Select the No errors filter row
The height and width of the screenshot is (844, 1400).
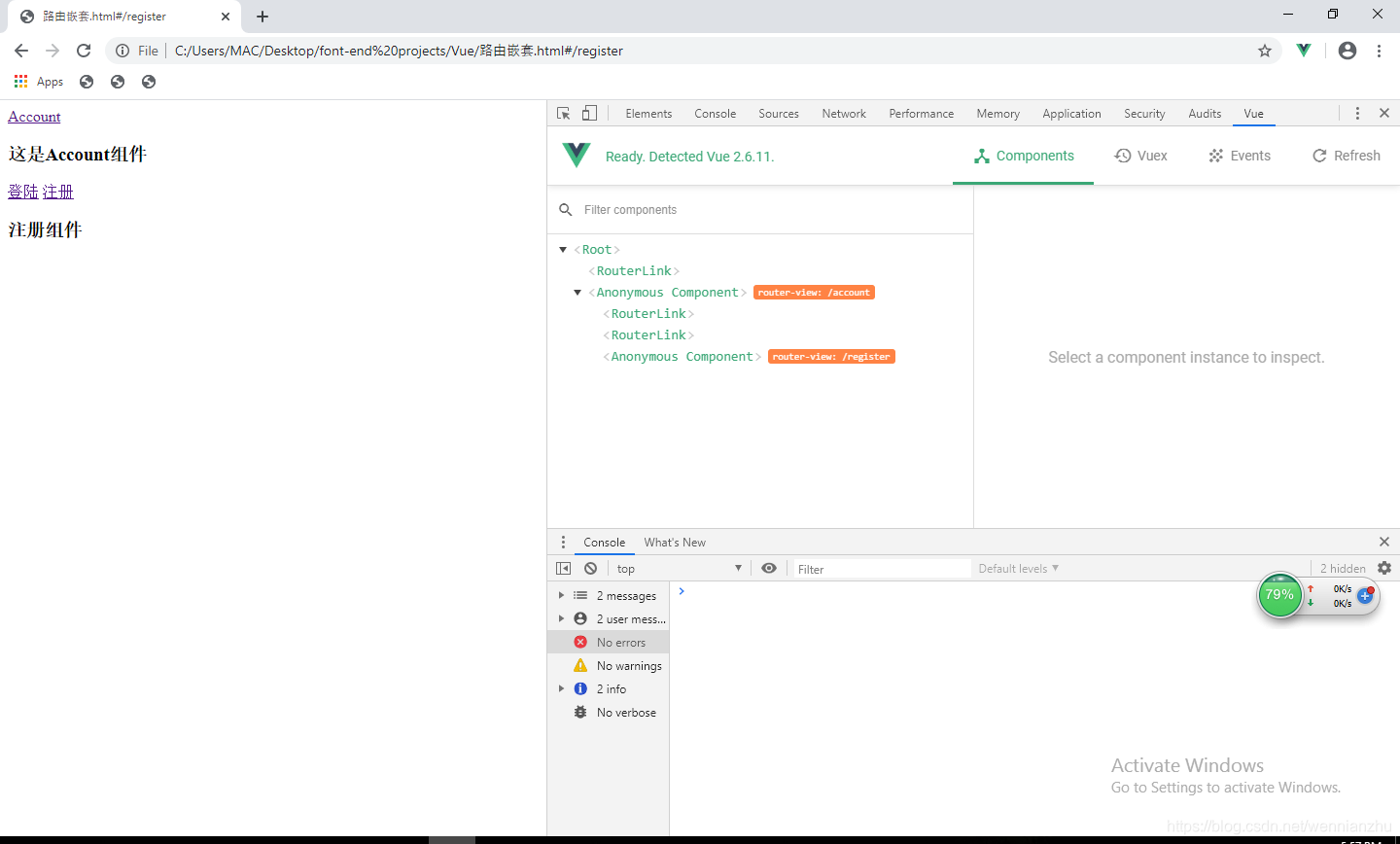click(x=609, y=642)
